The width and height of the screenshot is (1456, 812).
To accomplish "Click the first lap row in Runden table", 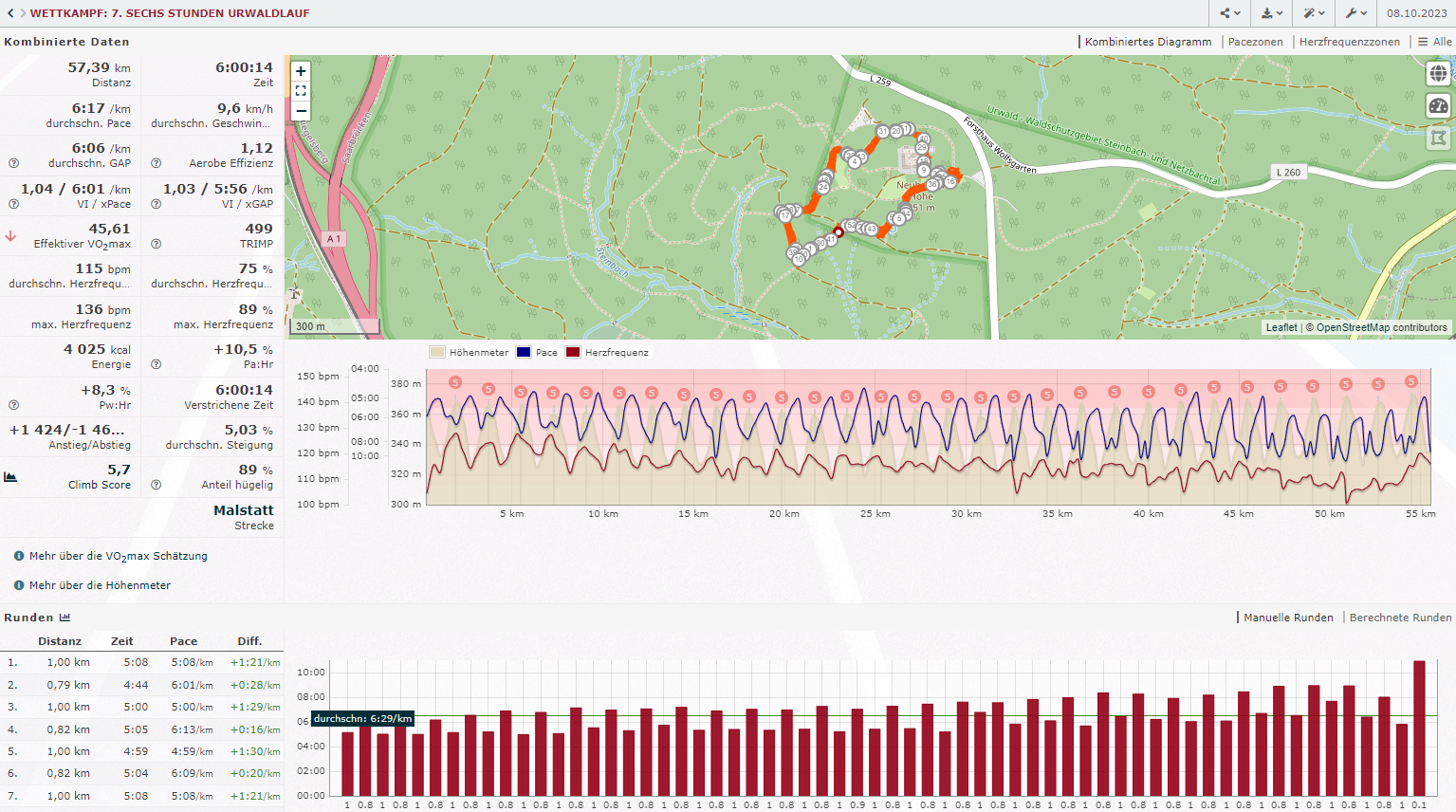I will pos(142,662).
